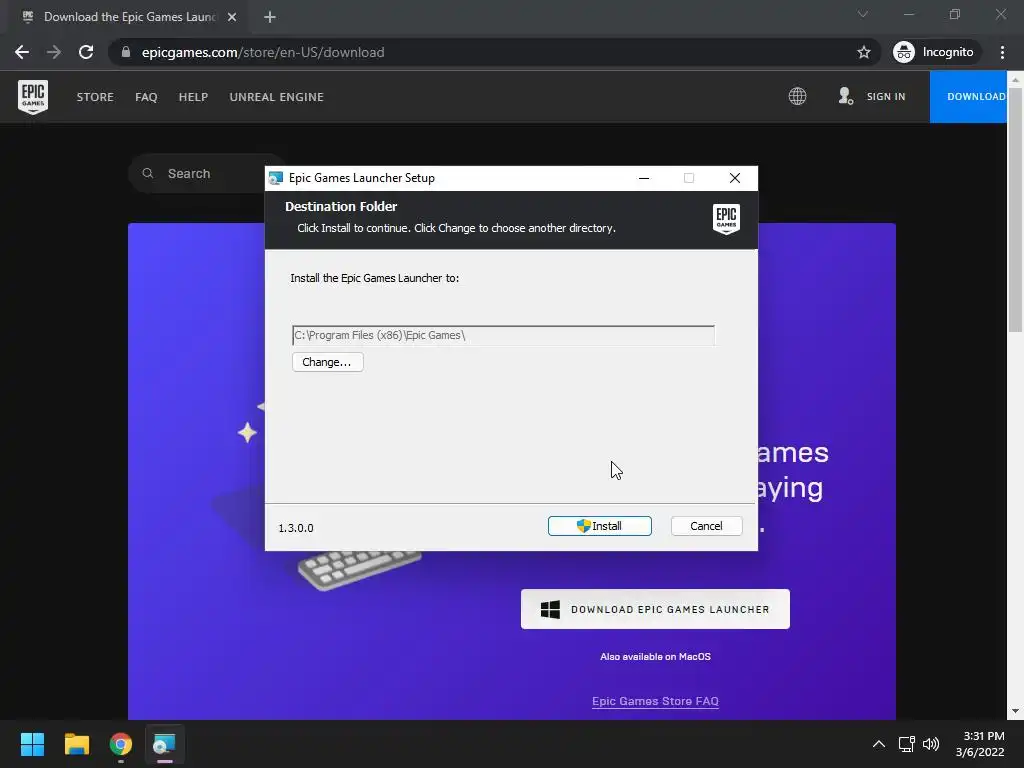Cancel the Epic Games Launcher Setup

(x=706, y=526)
